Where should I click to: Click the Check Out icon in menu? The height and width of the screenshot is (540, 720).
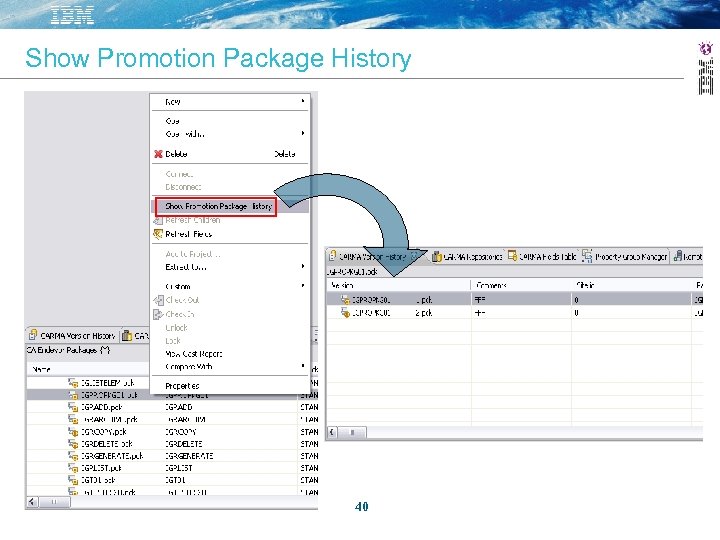coord(158,300)
